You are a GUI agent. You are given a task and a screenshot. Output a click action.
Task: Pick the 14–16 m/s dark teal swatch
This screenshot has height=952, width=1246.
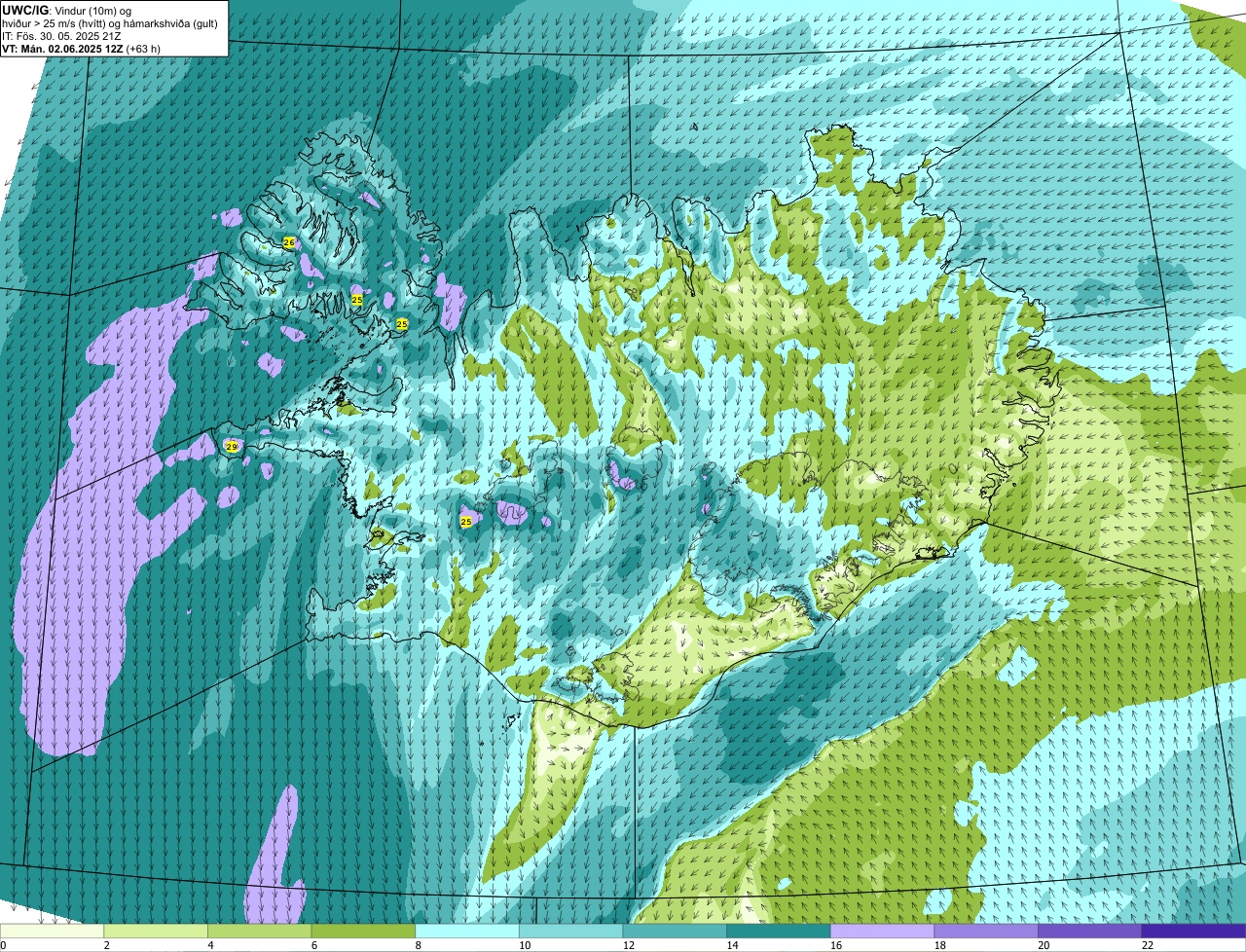point(779,931)
